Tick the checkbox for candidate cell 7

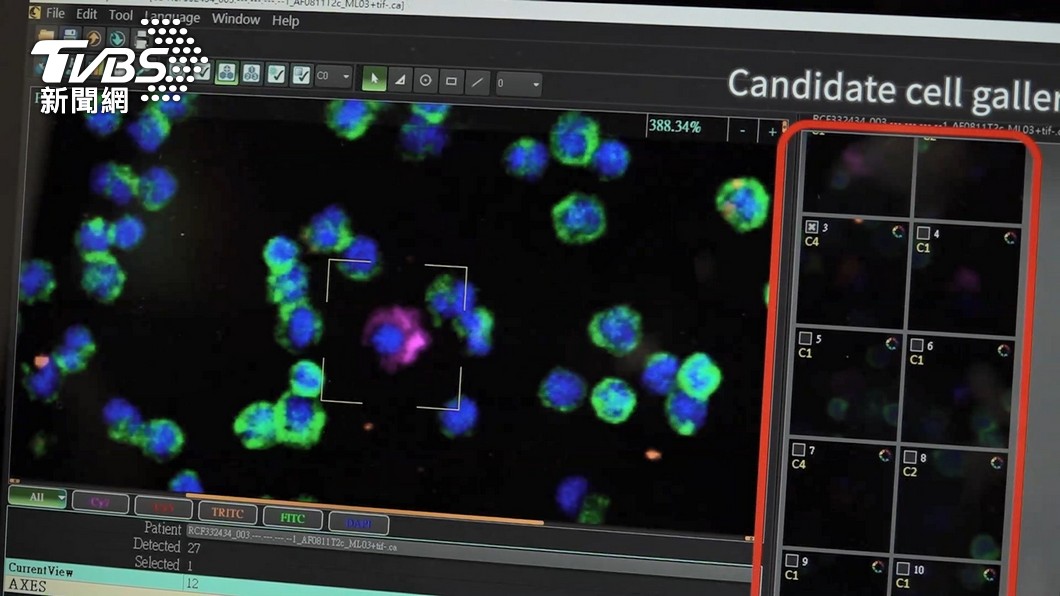pos(798,449)
